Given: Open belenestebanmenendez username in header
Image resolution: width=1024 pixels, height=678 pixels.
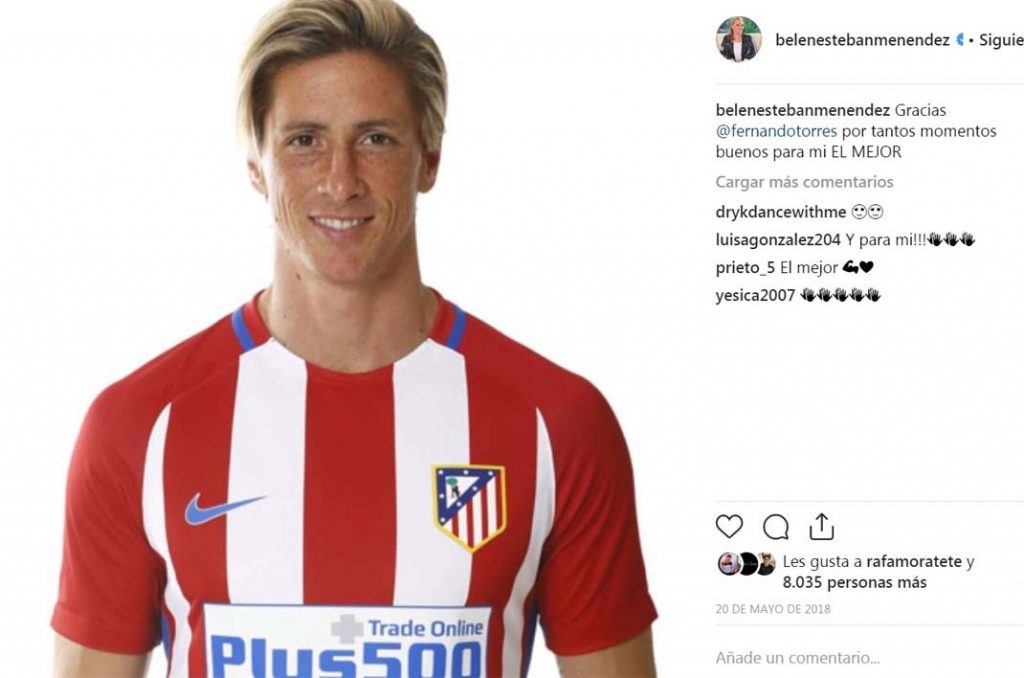Looking at the screenshot, I should pos(862,40).
